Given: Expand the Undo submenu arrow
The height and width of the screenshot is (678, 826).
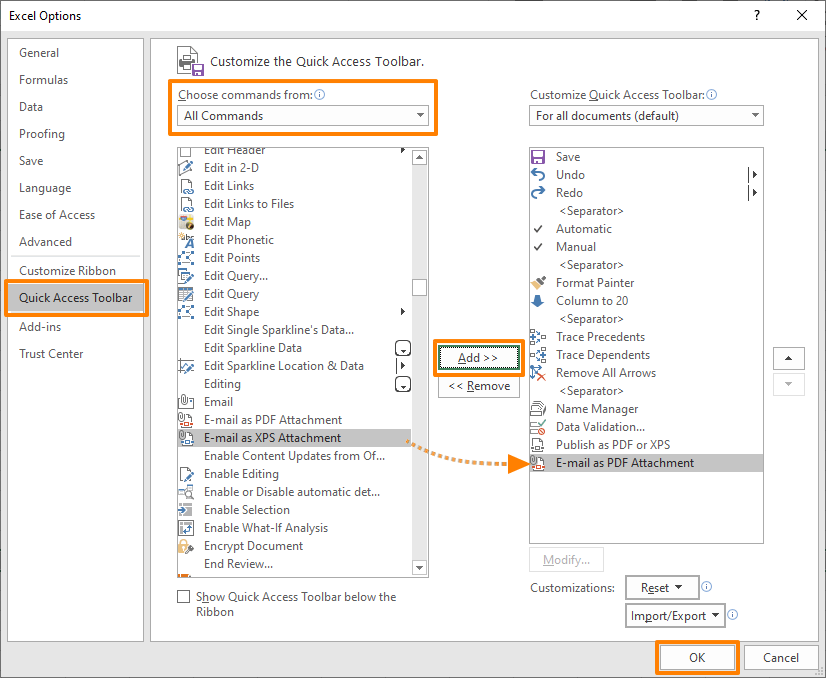Looking at the screenshot, I should [x=754, y=175].
